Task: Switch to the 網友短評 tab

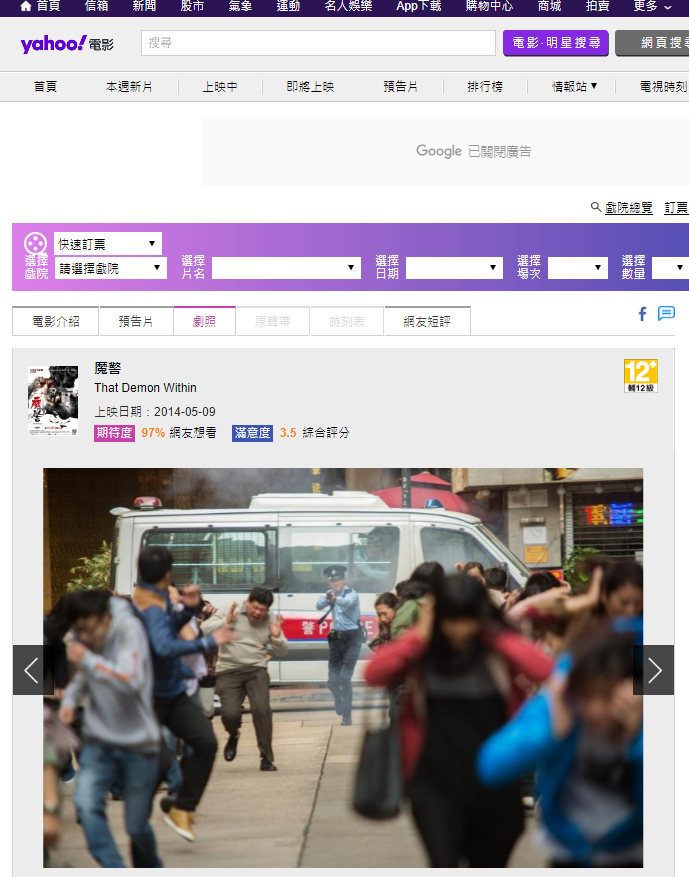Action: tap(427, 321)
